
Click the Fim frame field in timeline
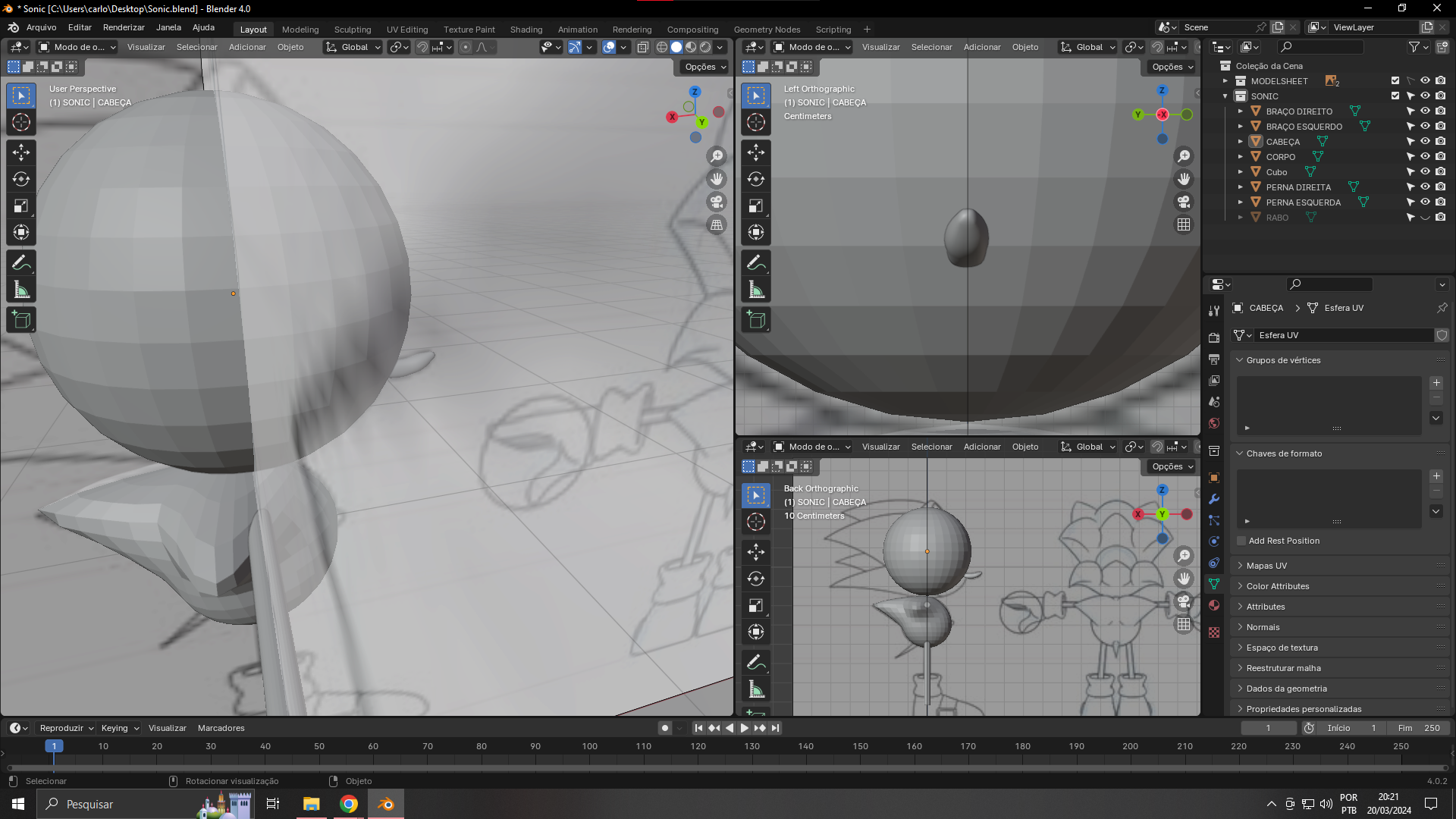(x=1420, y=728)
